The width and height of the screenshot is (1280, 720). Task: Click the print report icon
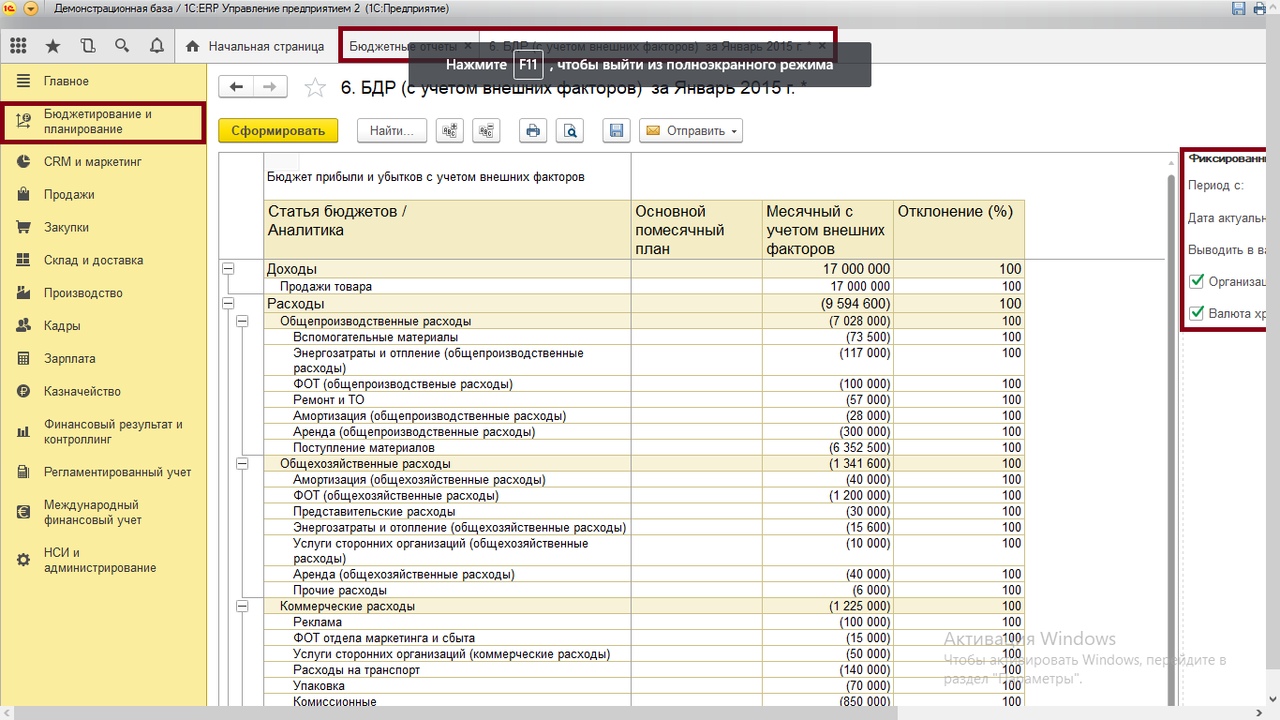[x=533, y=131]
